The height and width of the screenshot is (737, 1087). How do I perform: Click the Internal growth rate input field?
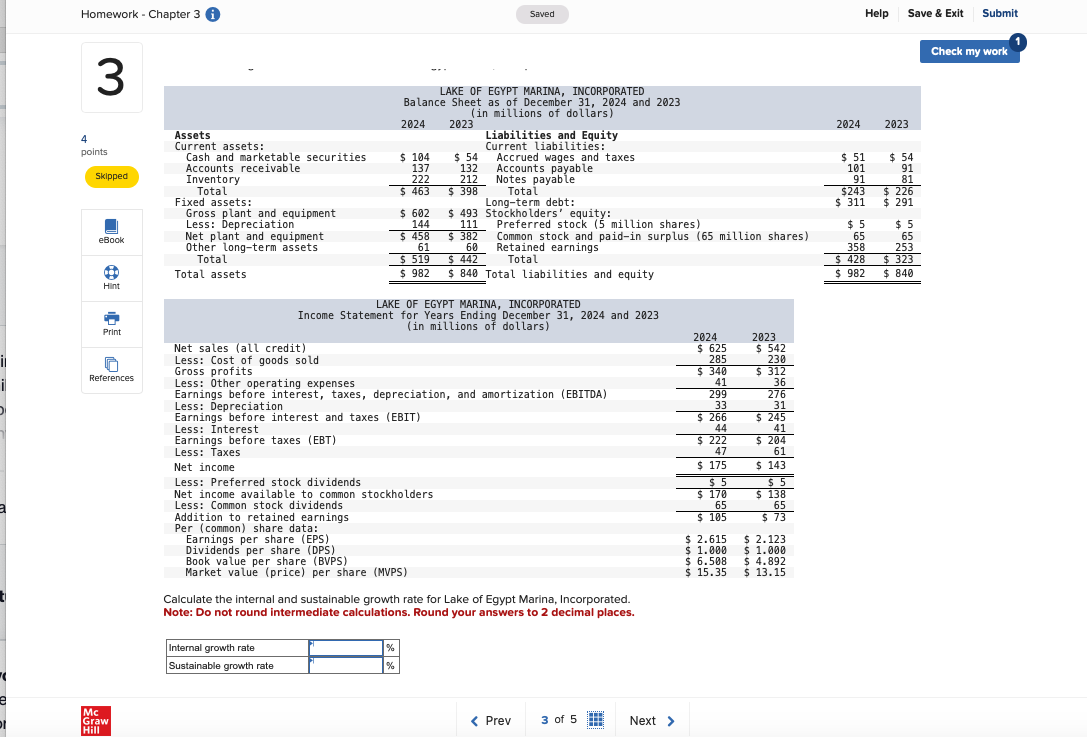345,647
